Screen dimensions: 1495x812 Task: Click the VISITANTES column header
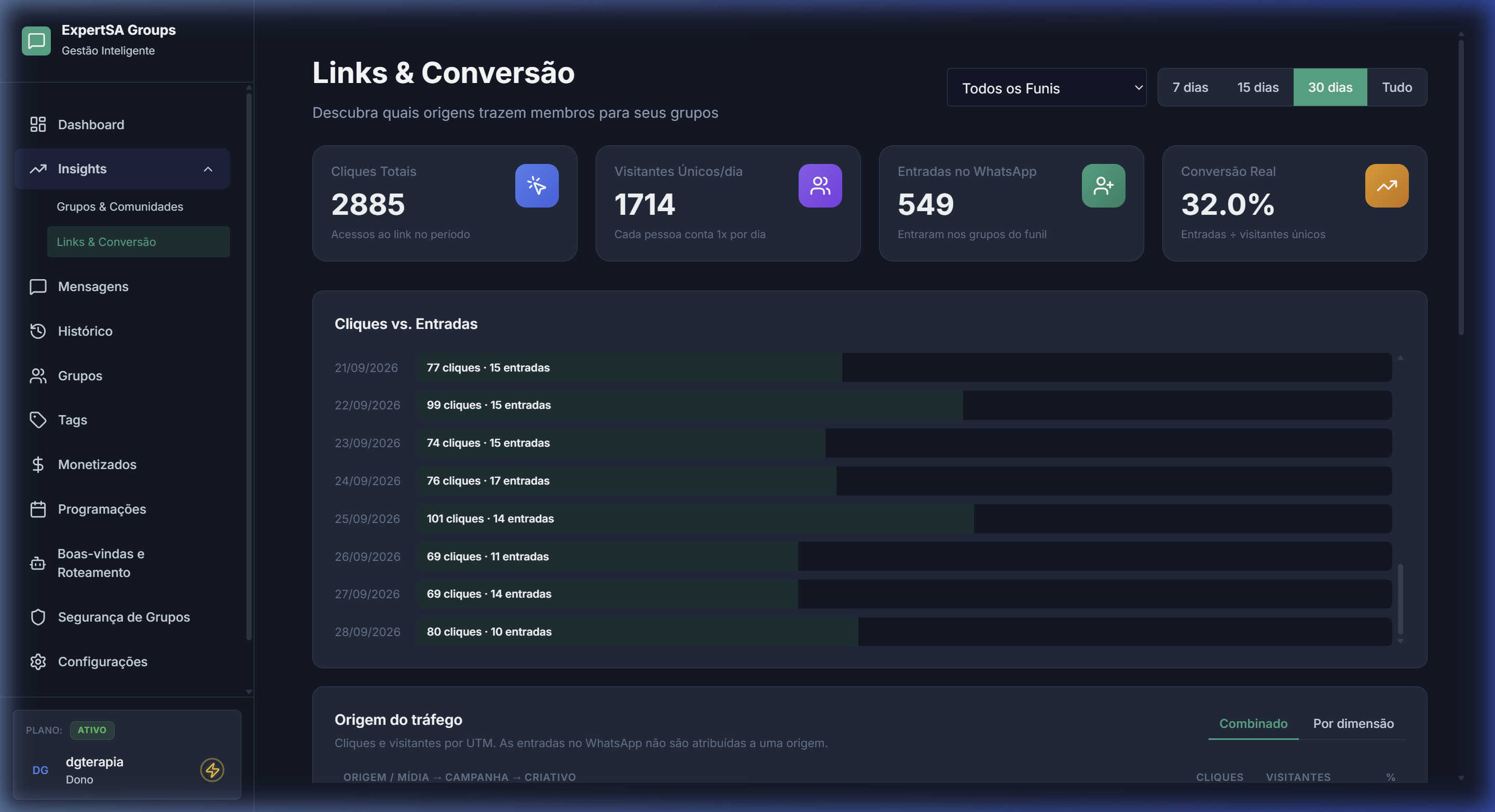click(x=1298, y=777)
